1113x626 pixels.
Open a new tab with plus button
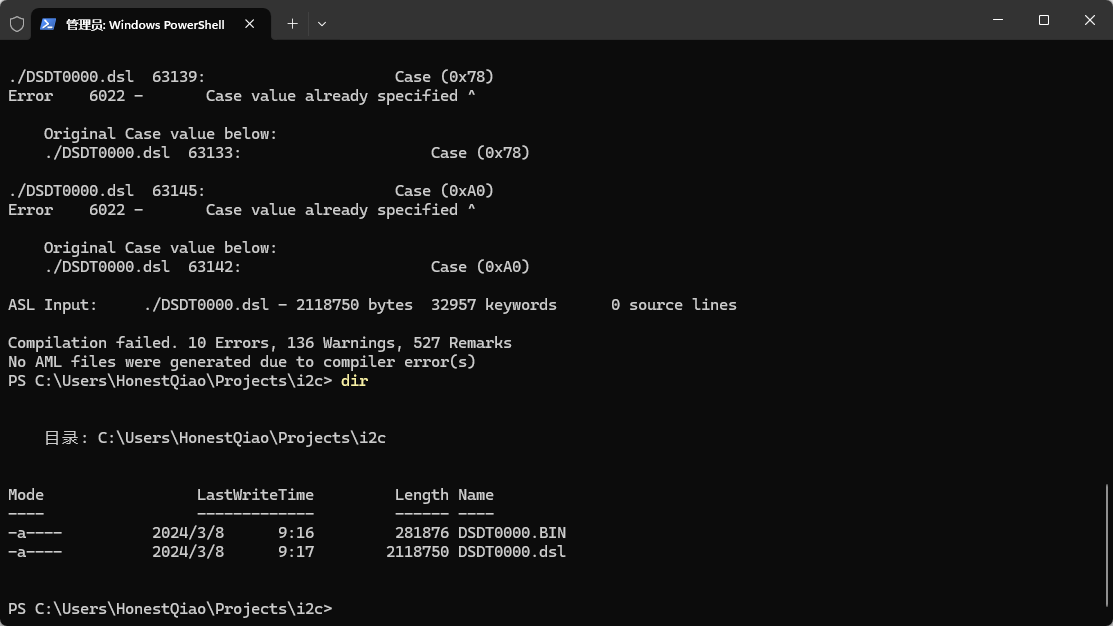[292, 23]
